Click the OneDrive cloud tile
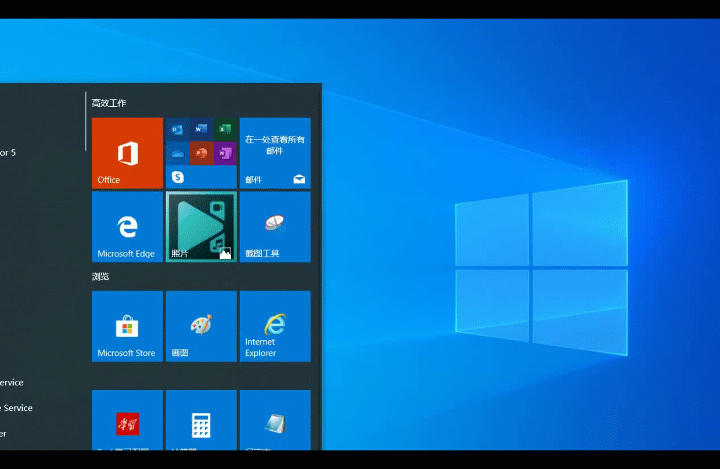The height and width of the screenshot is (469, 720). (x=178, y=153)
